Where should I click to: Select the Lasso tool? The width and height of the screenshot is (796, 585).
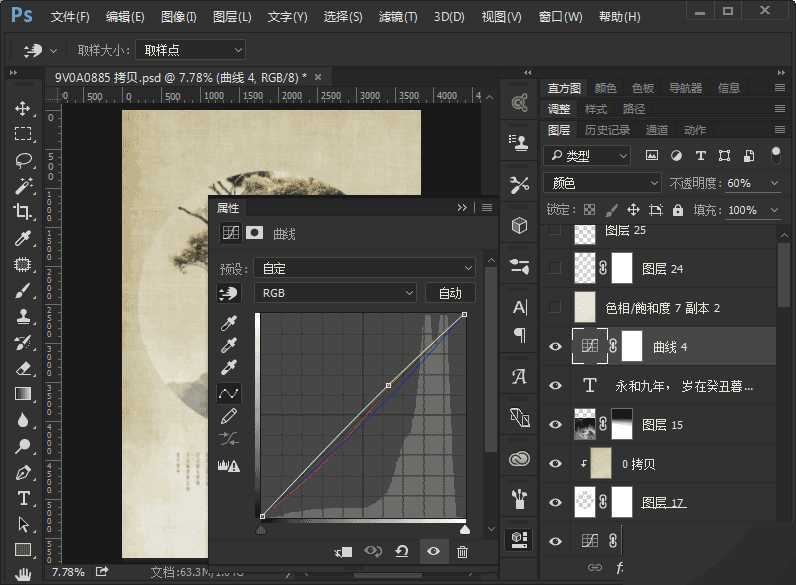[x=23, y=160]
